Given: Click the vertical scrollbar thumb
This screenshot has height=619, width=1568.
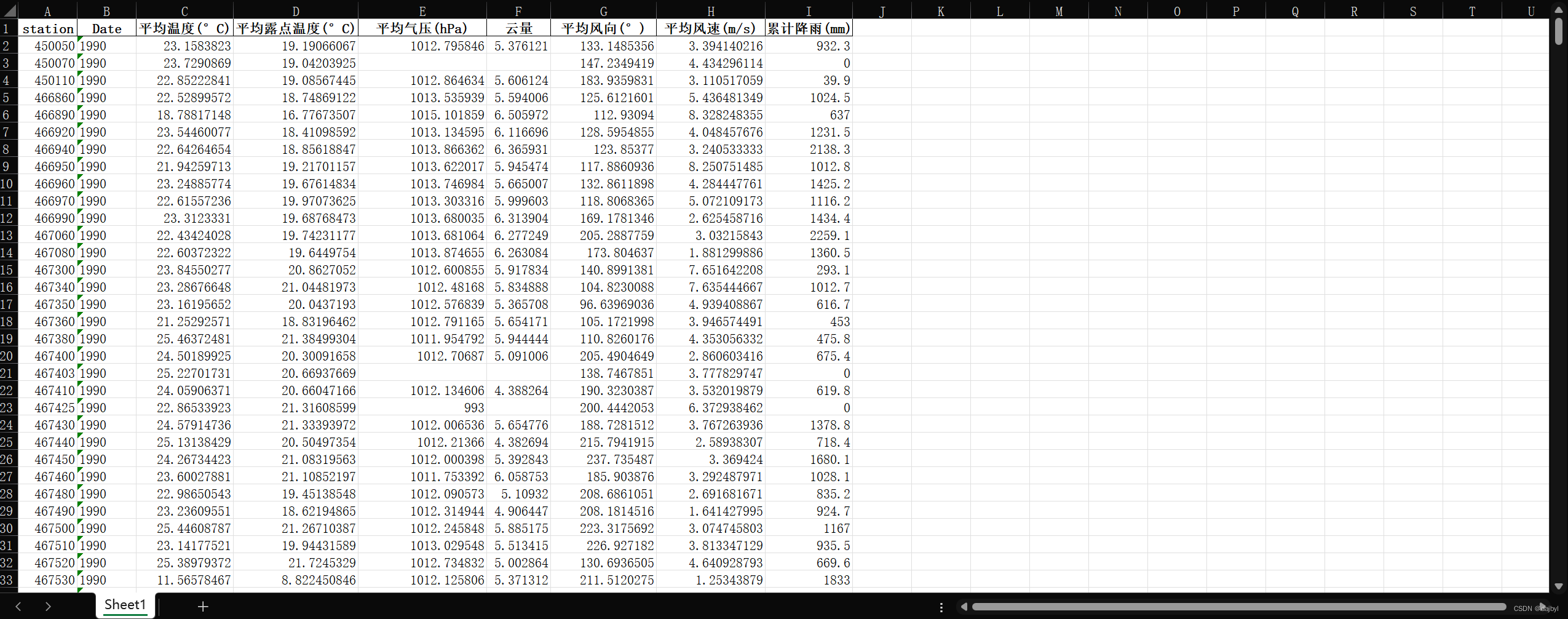Looking at the screenshot, I should coord(1558,31).
